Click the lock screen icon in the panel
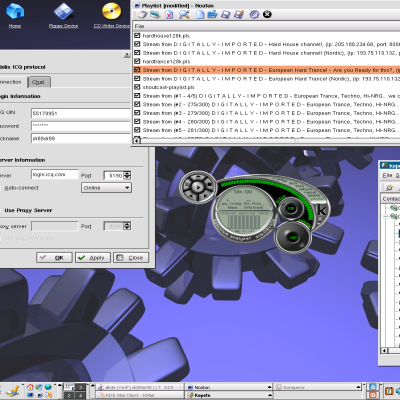 click(373, 387)
